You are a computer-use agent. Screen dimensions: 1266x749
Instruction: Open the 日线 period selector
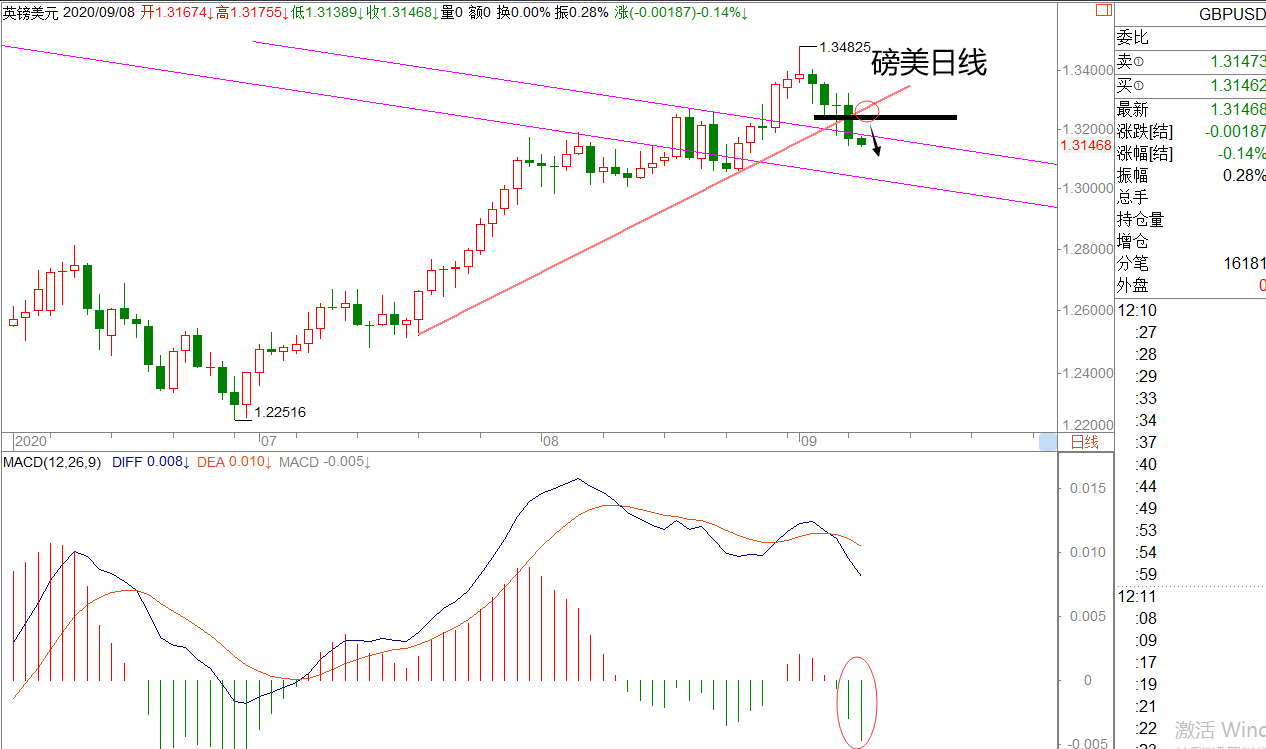[1085, 442]
